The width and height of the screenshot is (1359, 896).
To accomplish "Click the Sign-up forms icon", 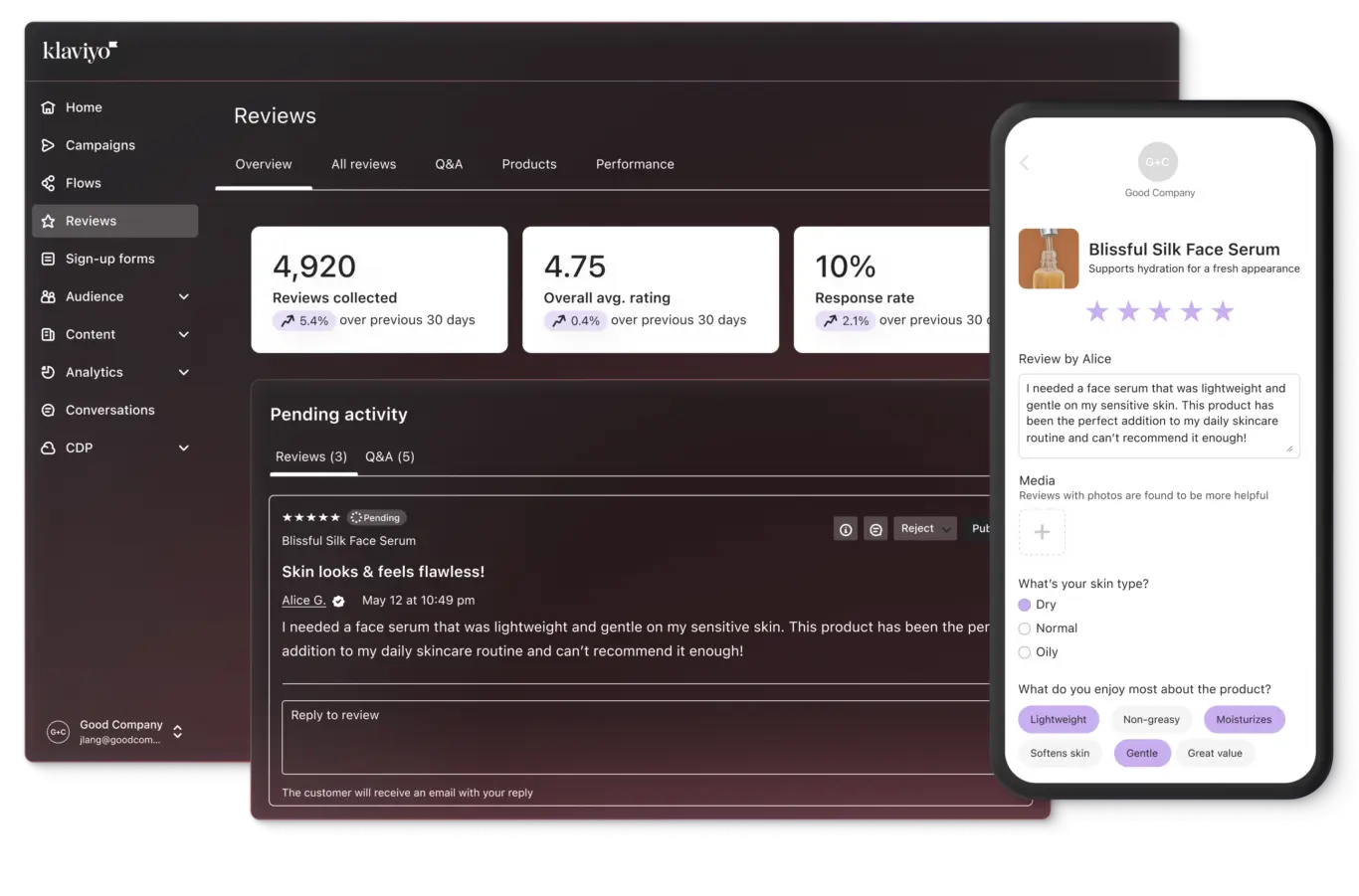I will click(x=48, y=259).
